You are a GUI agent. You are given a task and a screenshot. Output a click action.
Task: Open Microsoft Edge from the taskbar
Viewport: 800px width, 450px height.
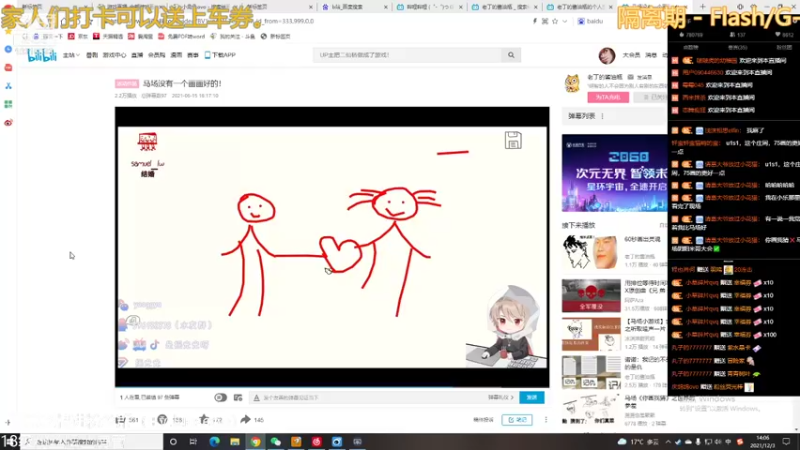[214, 442]
